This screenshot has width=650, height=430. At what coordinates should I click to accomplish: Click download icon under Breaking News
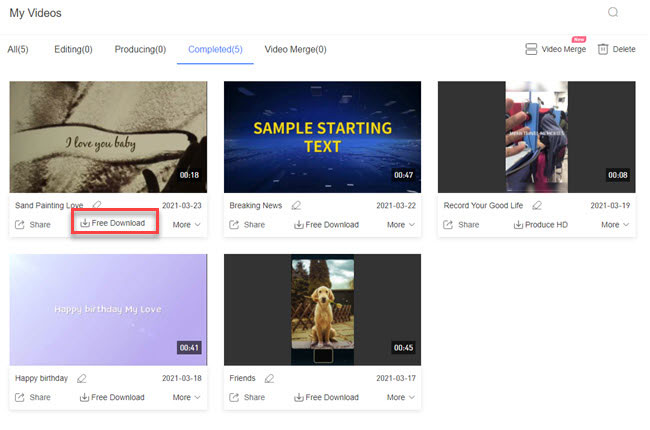[298, 224]
